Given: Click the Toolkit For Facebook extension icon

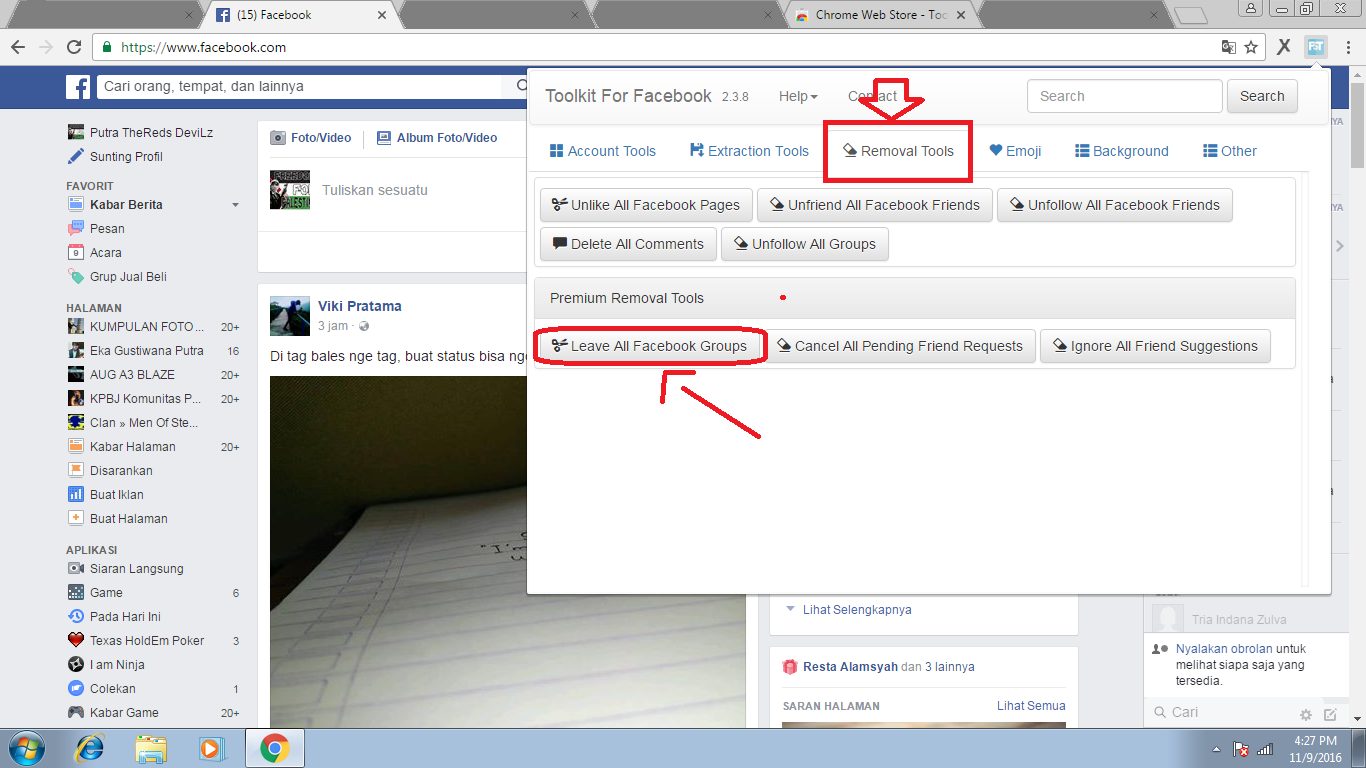Looking at the screenshot, I should click(x=1316, y=47).
